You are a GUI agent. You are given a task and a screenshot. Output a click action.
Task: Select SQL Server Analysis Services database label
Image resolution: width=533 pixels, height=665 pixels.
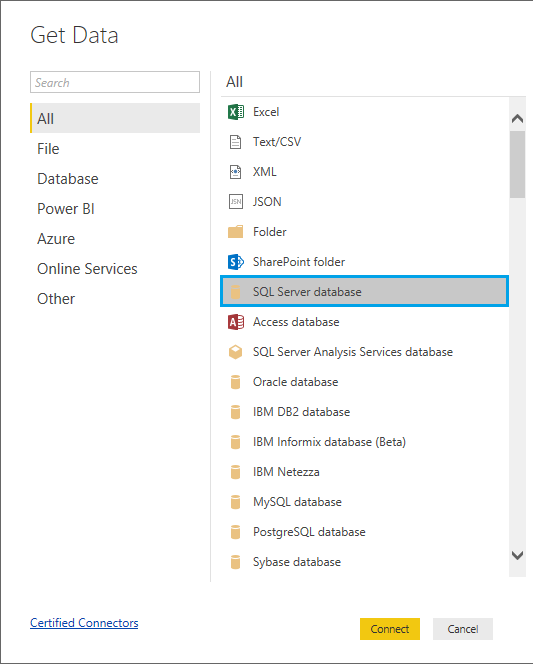(353, 352)
